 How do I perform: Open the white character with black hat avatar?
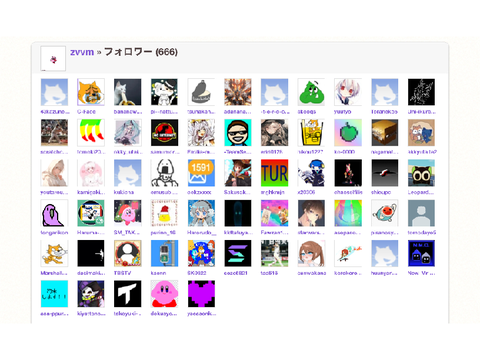(x=164, y=92)
